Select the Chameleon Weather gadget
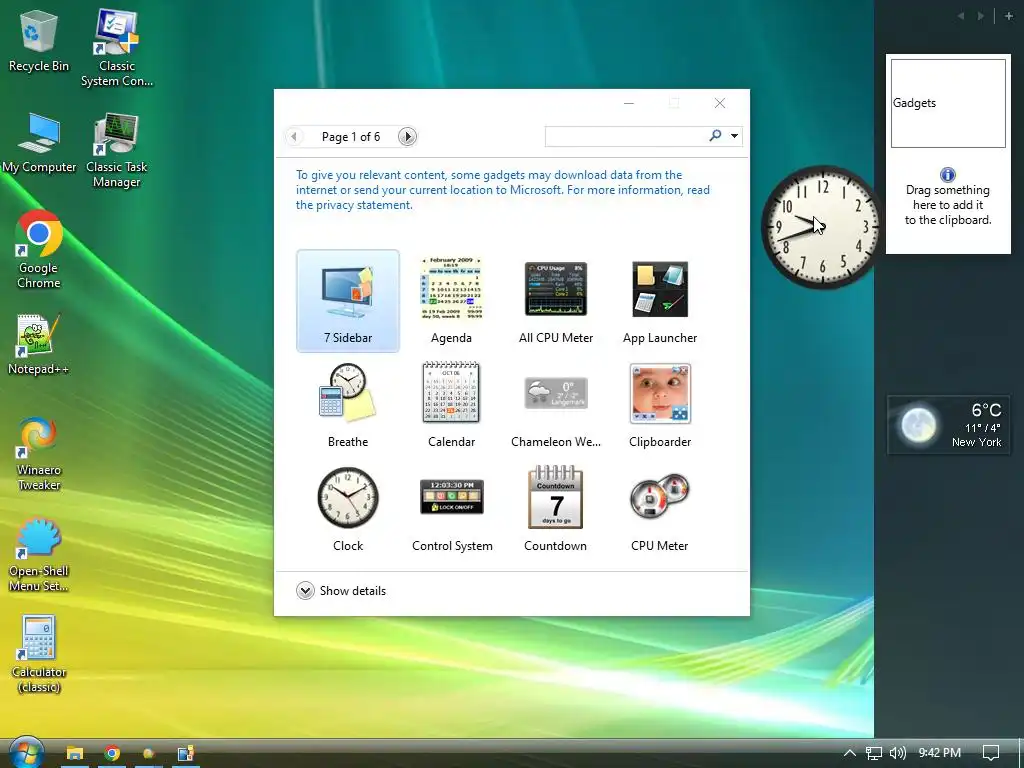Viewport: 1024px width, 768px height. (556, 405)
